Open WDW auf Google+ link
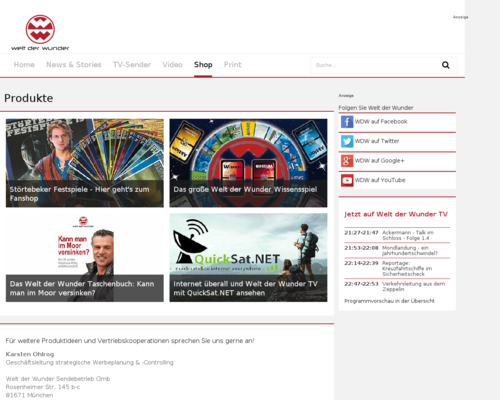This screenshot has height=400, width=500. click(x=379, y=161)
